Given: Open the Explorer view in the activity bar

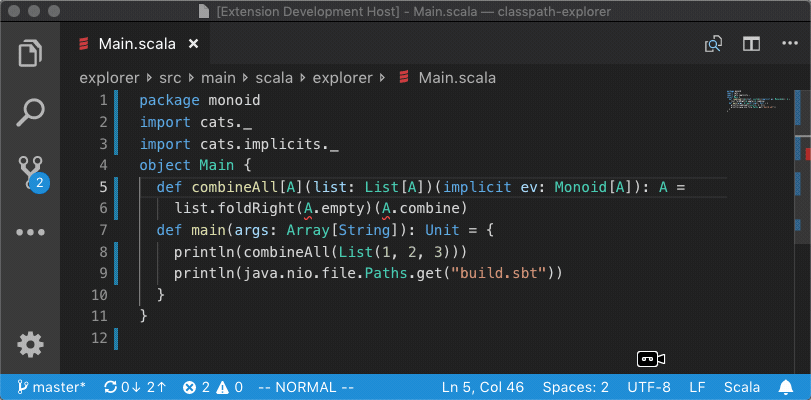Looking at the screenshot, I should point(31,53).
